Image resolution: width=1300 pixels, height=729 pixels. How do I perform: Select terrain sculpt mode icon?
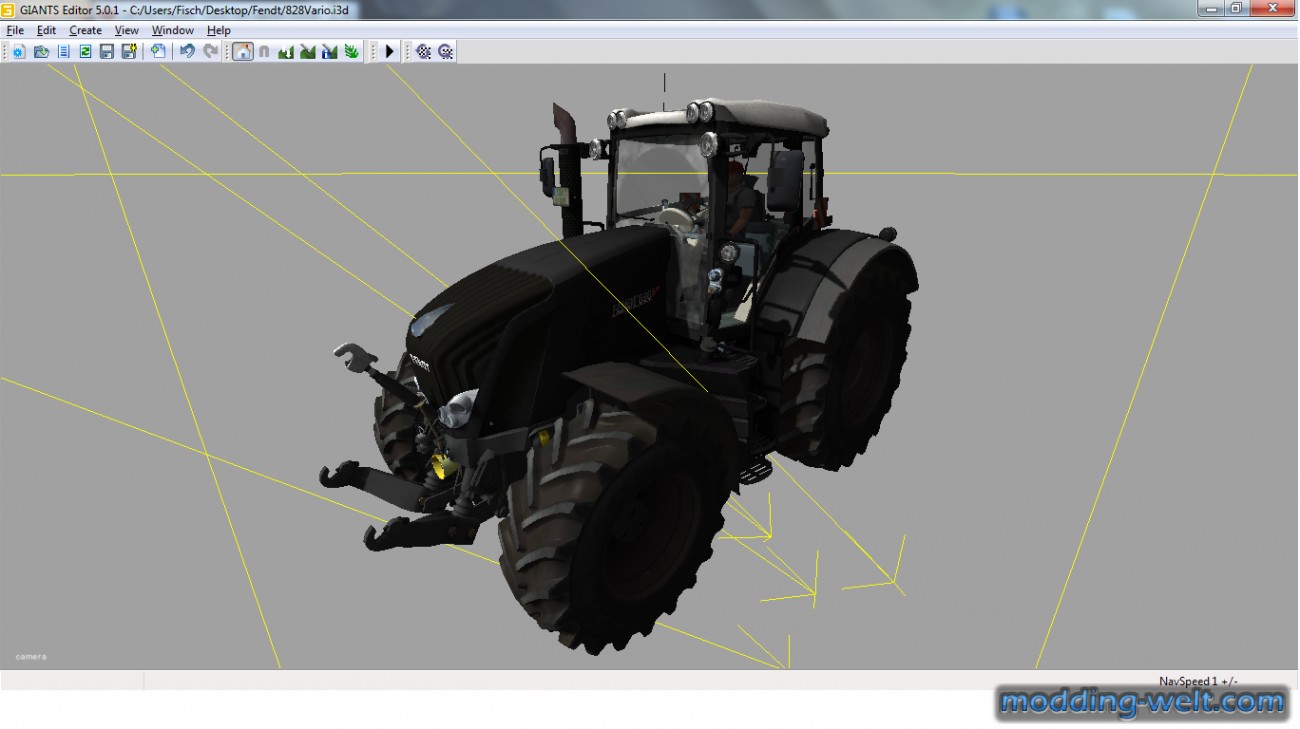tap(286, 51)
